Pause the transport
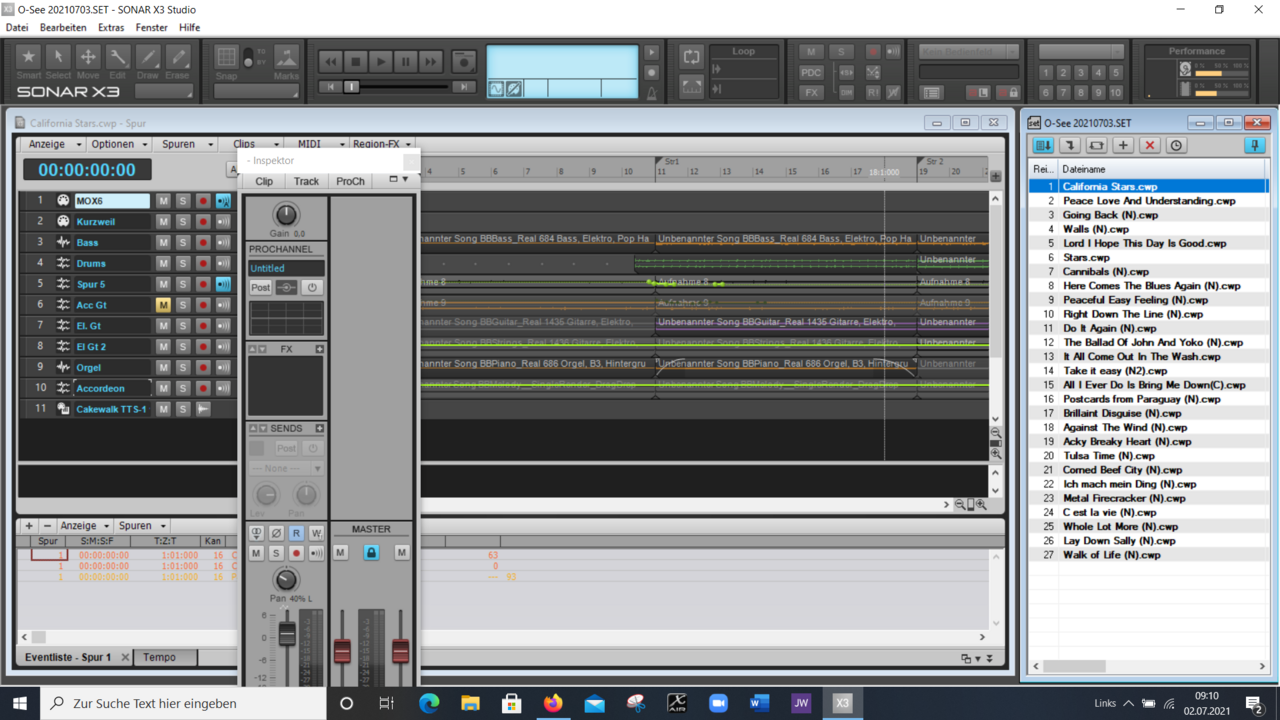The height and width of the screenshot is (720, 1280). pyautogui.click(x=405, y=62)
